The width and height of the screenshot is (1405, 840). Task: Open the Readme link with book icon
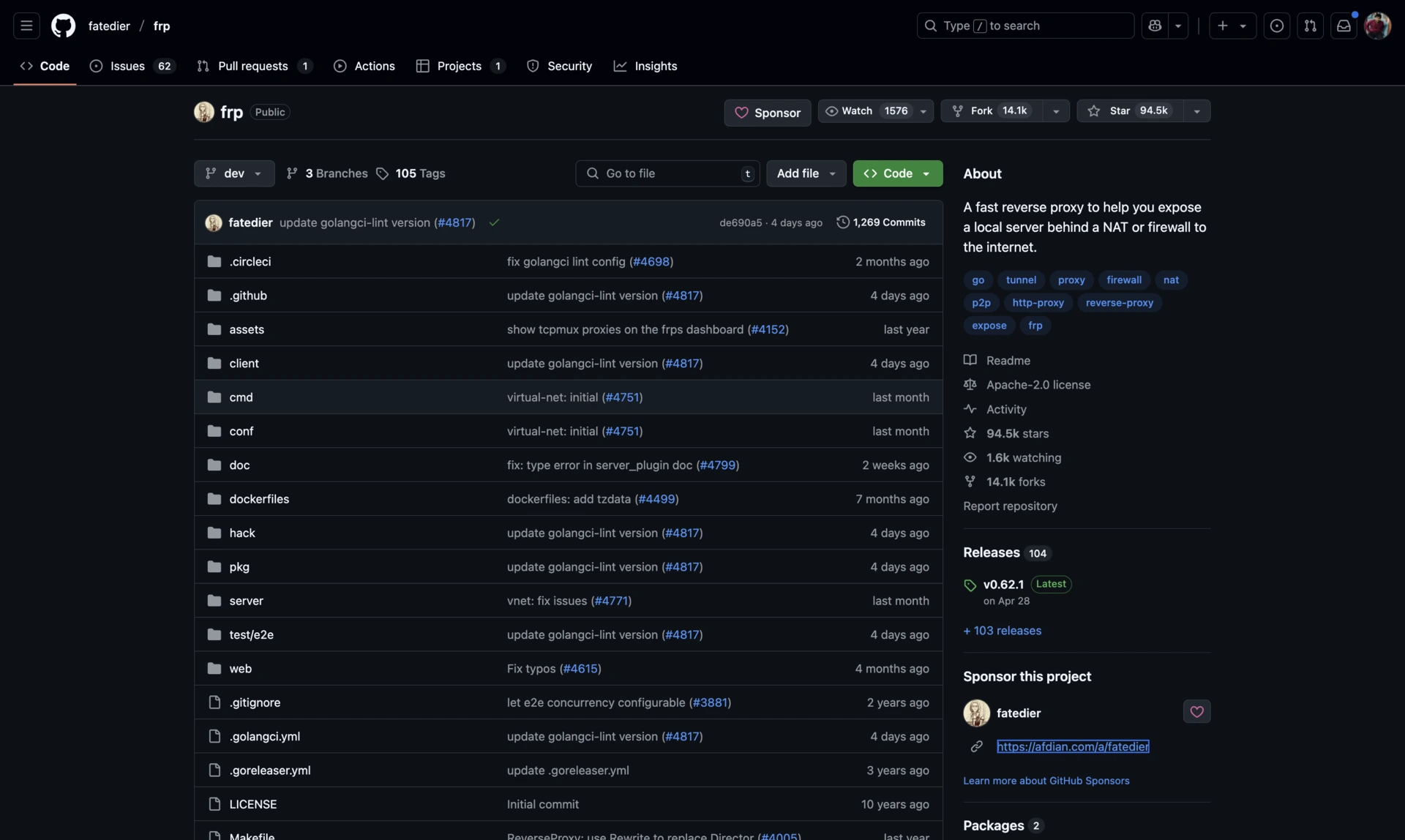click(997, 361)
